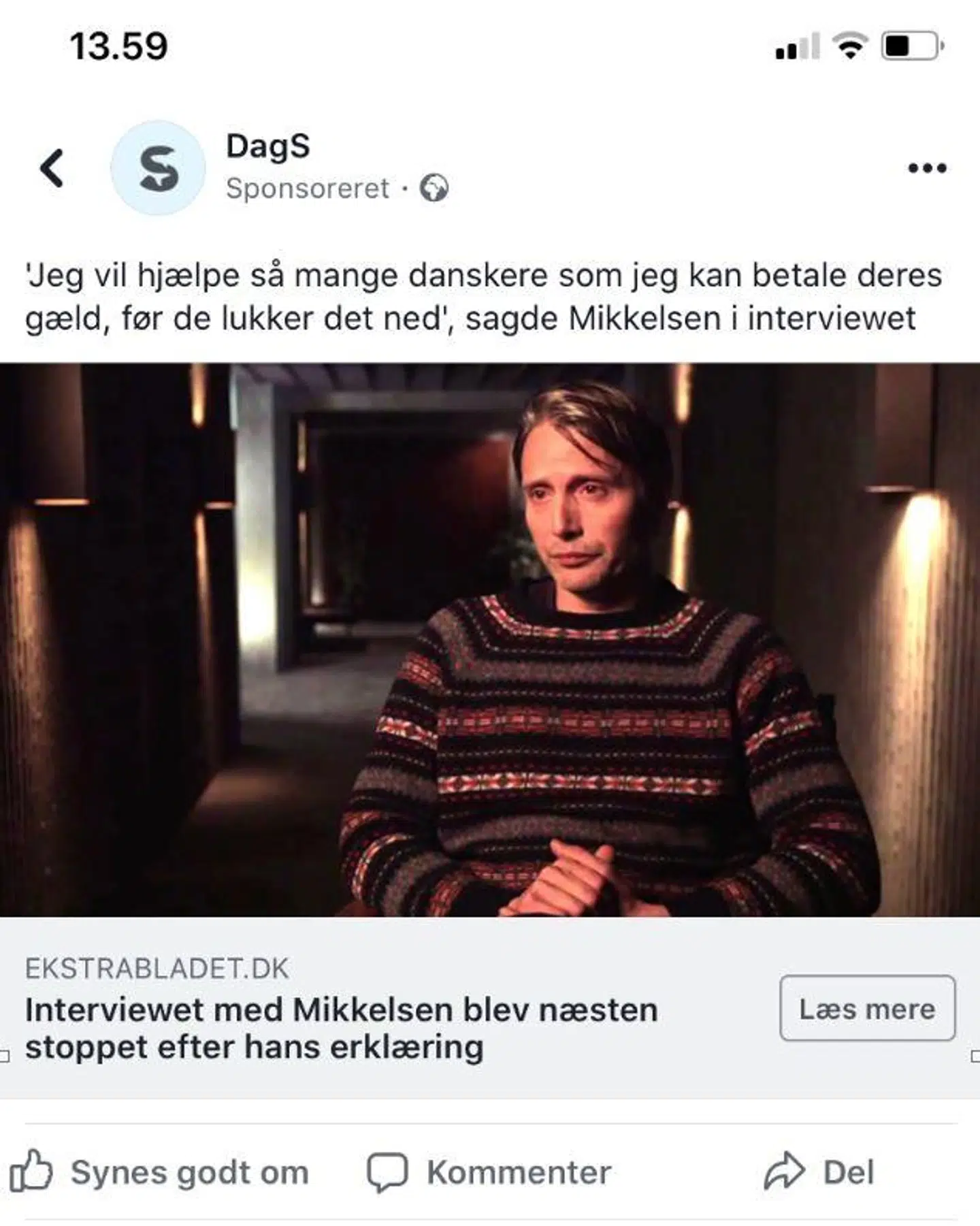Screen dimensions: 980x1226
Task: Open the ad image of man in sweater
Action: pos(490,640)
